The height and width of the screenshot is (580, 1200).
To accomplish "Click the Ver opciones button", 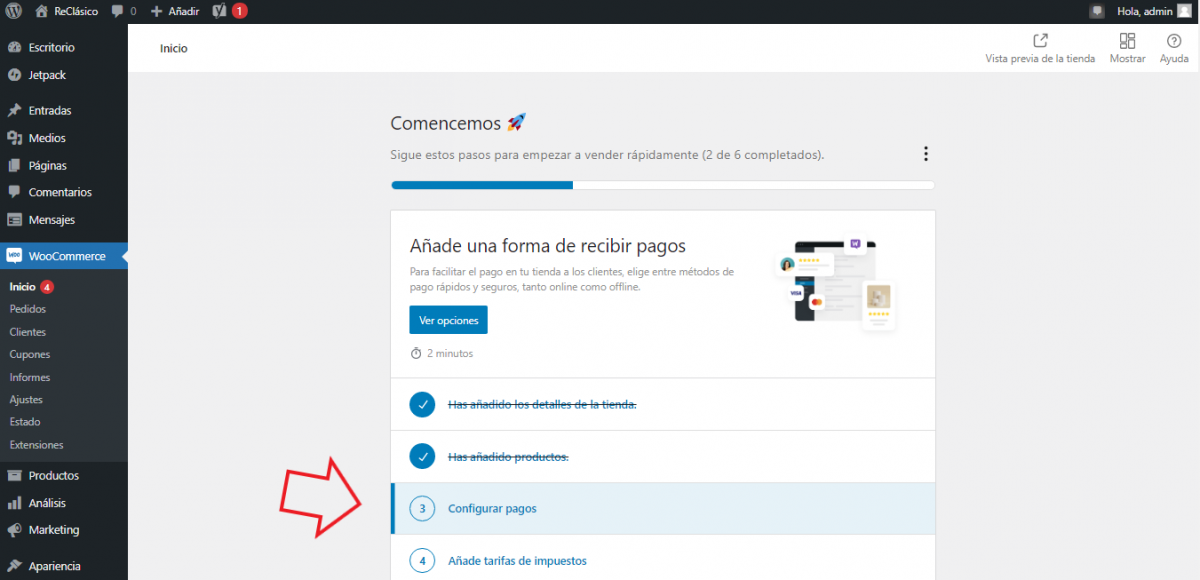I will coord(448,320).
